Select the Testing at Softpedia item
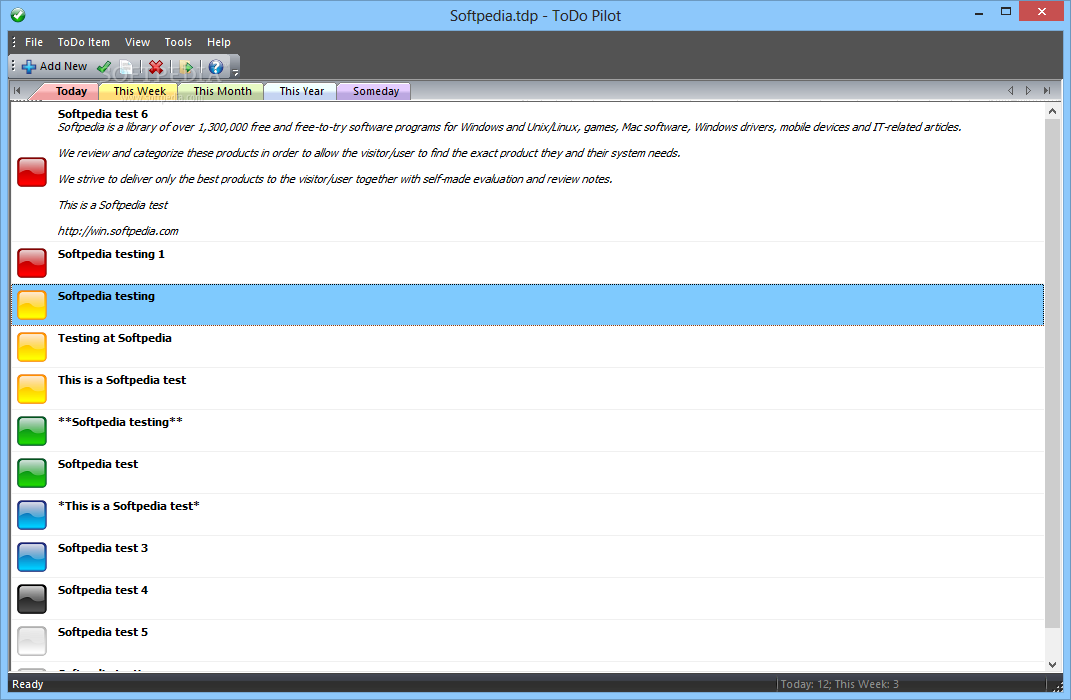The image size is (1071, 700). pos(527,347)
